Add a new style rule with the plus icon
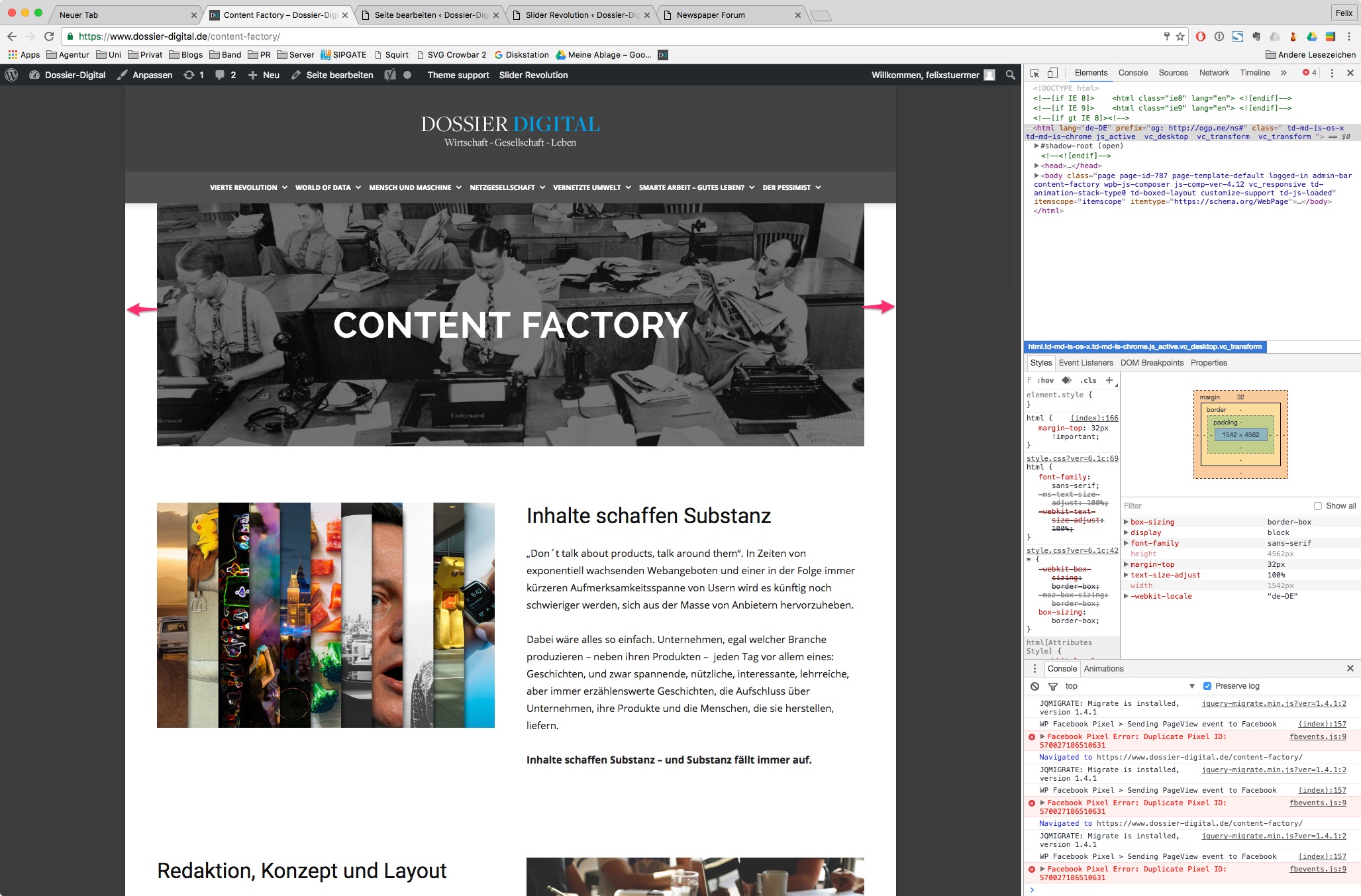 [1109, 380]
